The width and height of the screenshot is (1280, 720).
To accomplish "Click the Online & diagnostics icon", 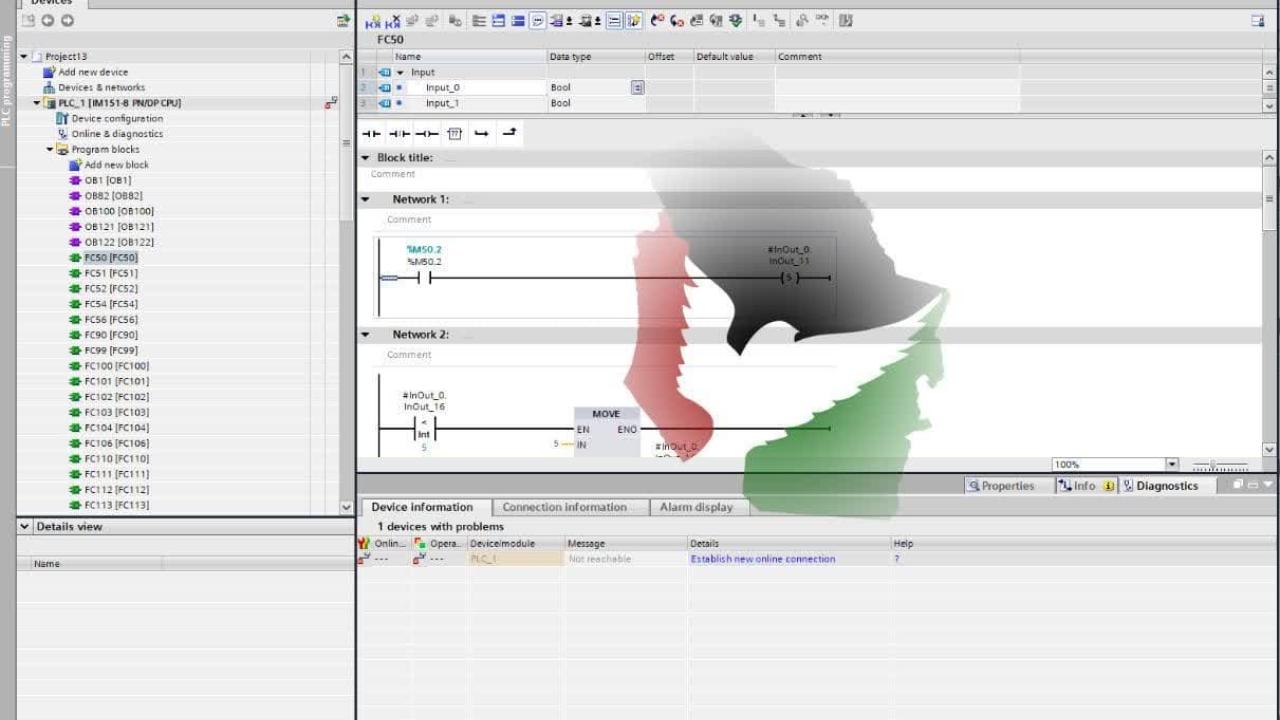I will tap(62, 133).
